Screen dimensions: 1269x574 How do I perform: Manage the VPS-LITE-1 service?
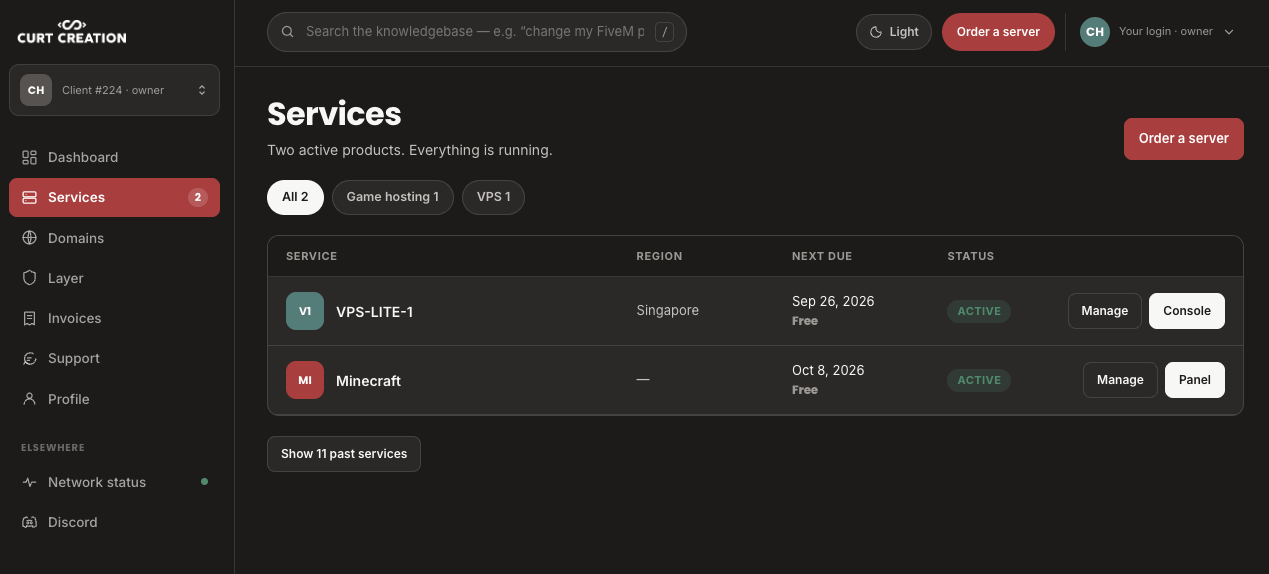1104,311
